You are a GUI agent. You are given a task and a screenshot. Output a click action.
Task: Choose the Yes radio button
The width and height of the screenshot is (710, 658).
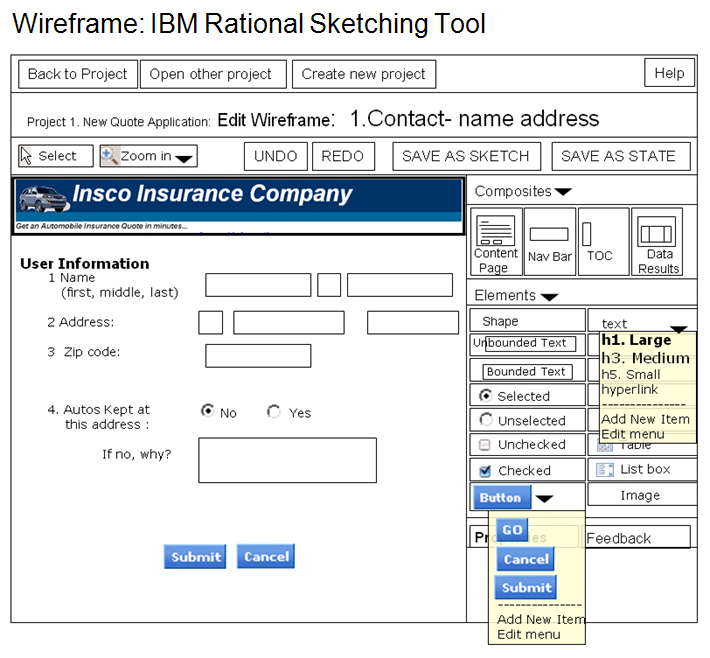274,411
